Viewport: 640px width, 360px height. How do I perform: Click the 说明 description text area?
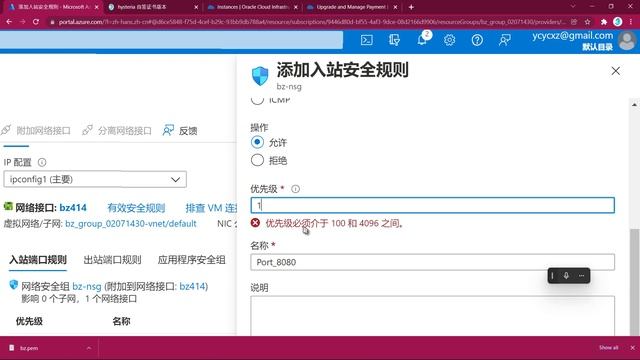pos(432,316)
